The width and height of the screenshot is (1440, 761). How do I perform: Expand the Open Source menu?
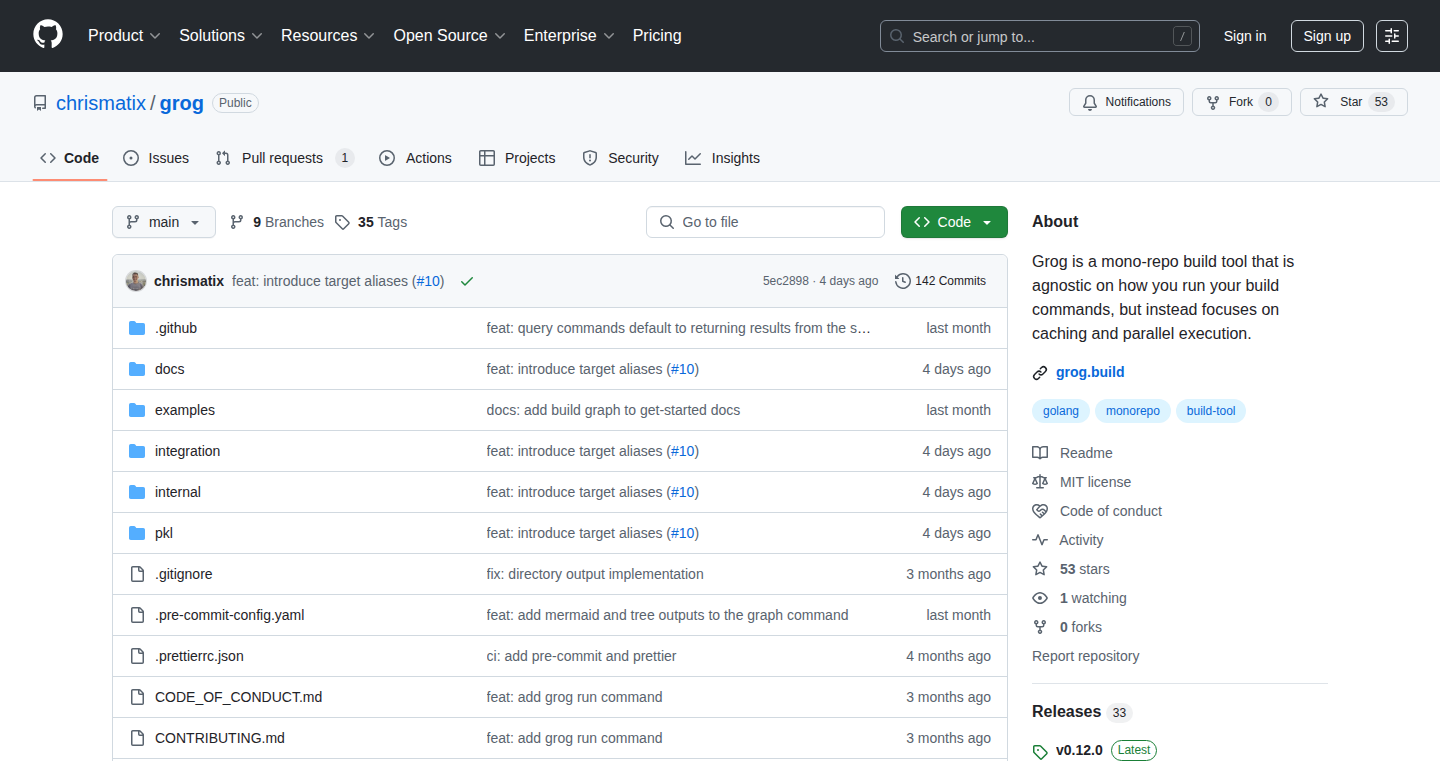tap(449, 35)
